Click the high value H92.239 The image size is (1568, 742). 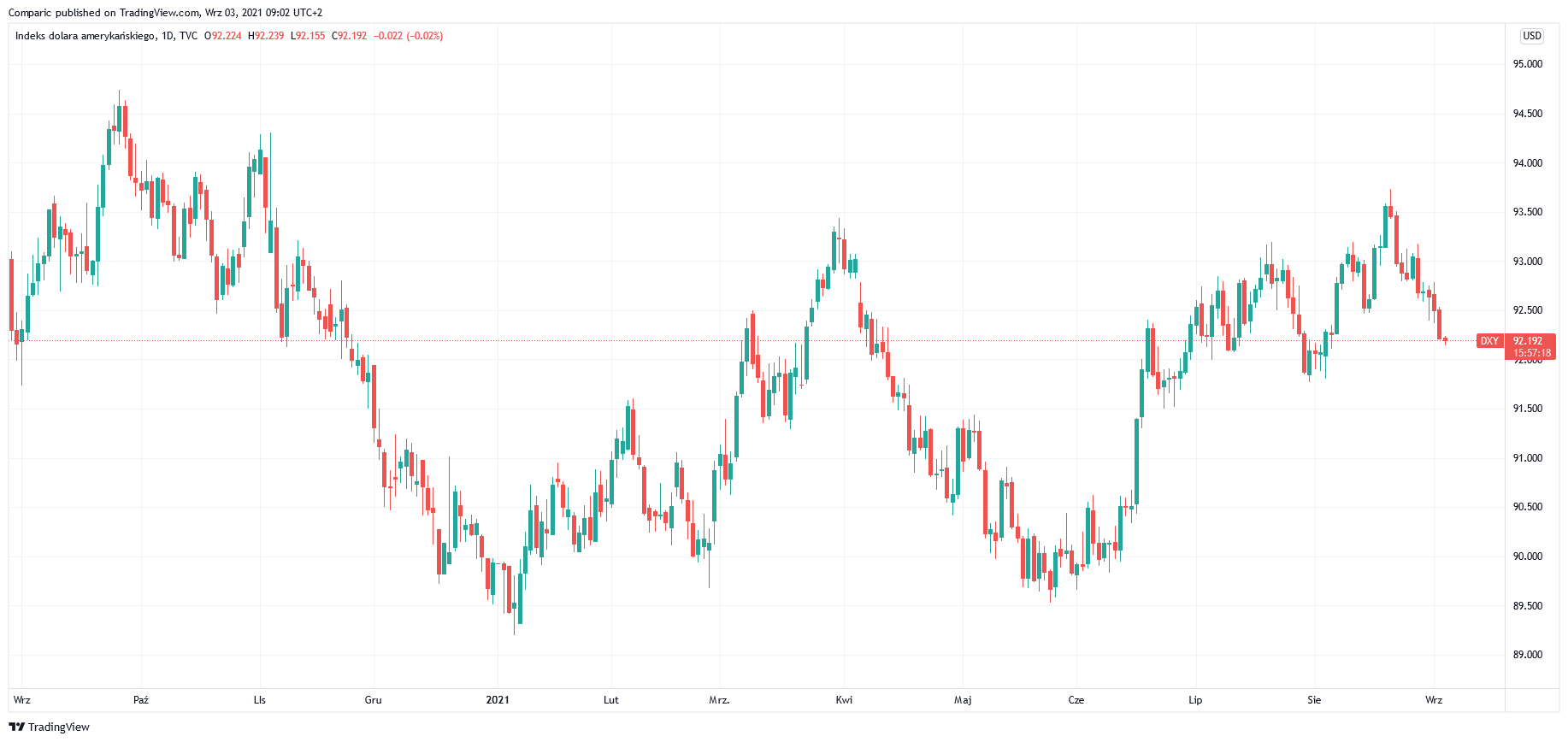pyautogui.click(x=266, y=36)
